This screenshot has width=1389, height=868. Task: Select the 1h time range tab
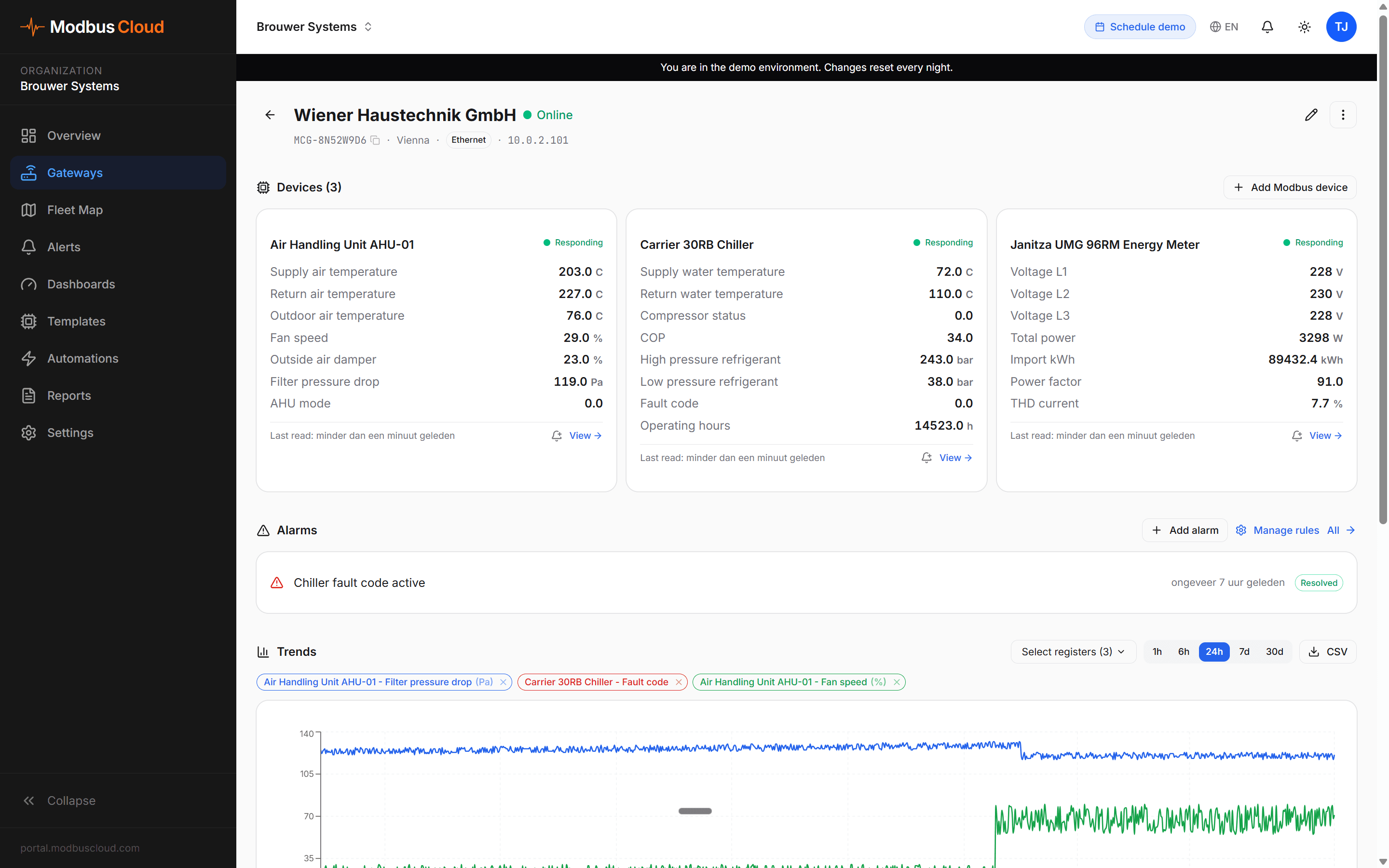pos(1157,651)
